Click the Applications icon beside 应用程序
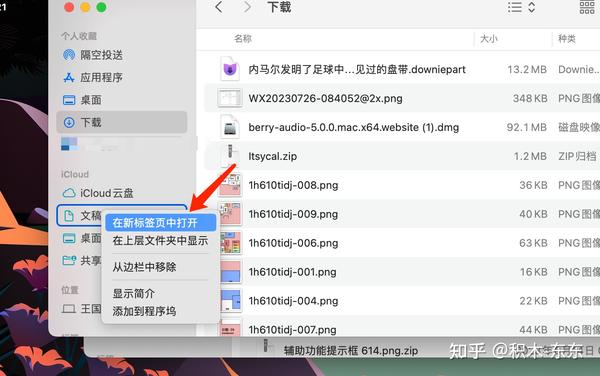This screenshot has height=376, width=600. (x=69, y=78)
